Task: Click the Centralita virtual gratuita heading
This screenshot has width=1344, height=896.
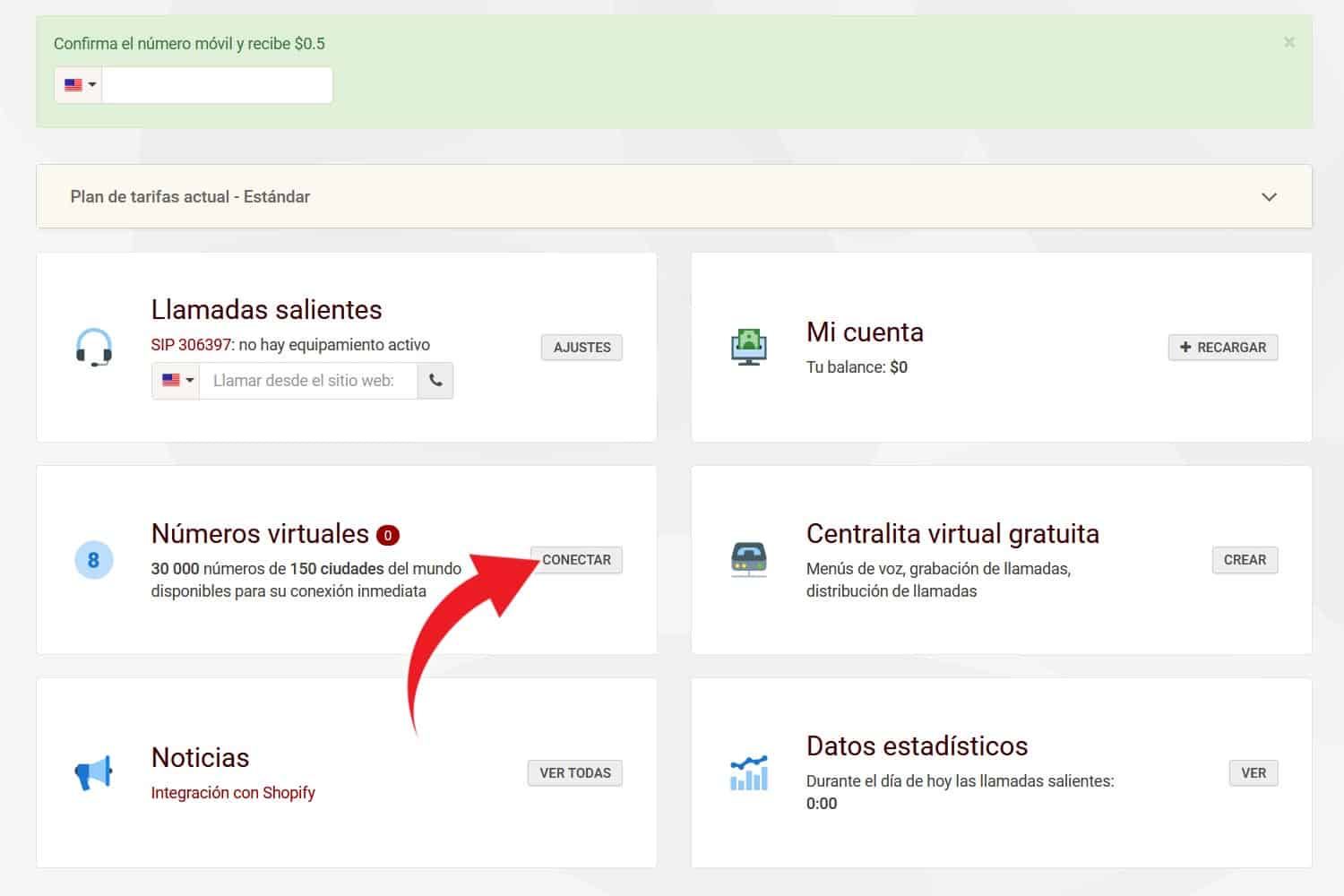Action: (952, 534)
